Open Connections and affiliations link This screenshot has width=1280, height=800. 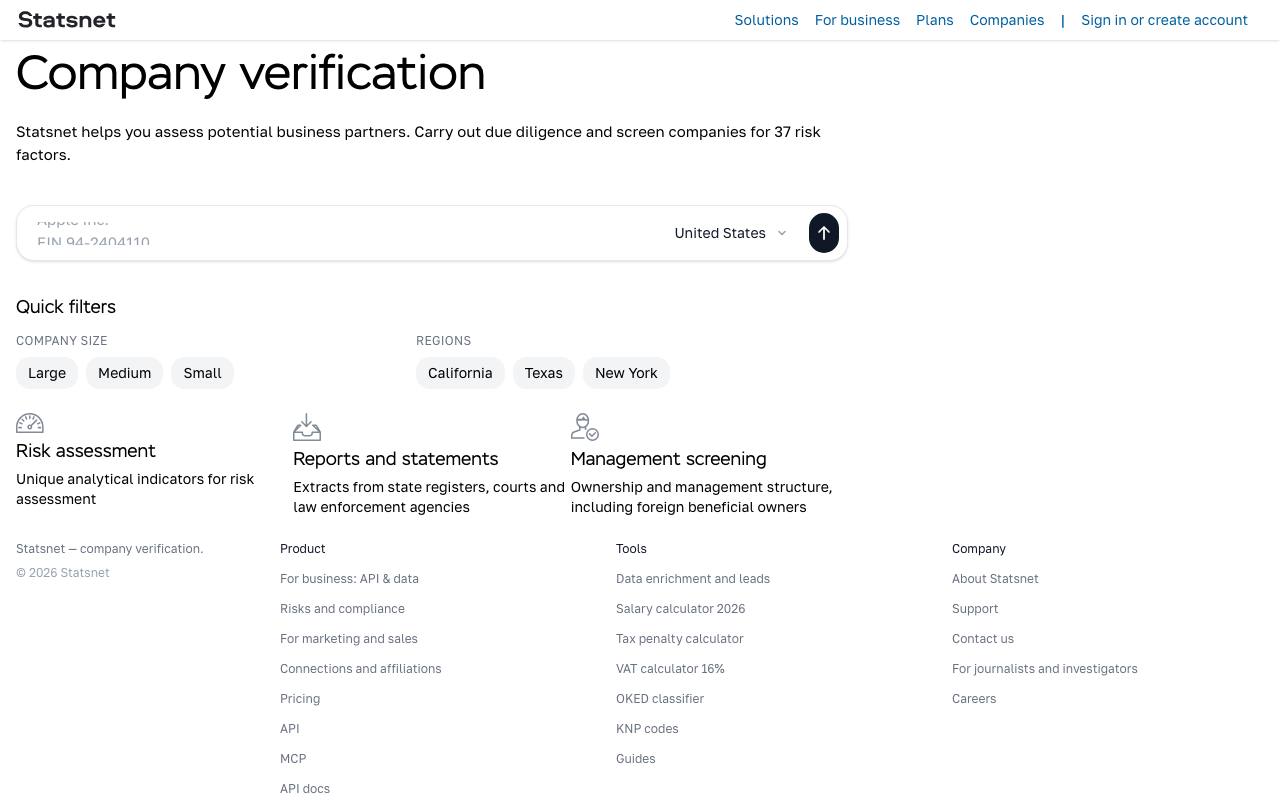[x=360, y=669]
